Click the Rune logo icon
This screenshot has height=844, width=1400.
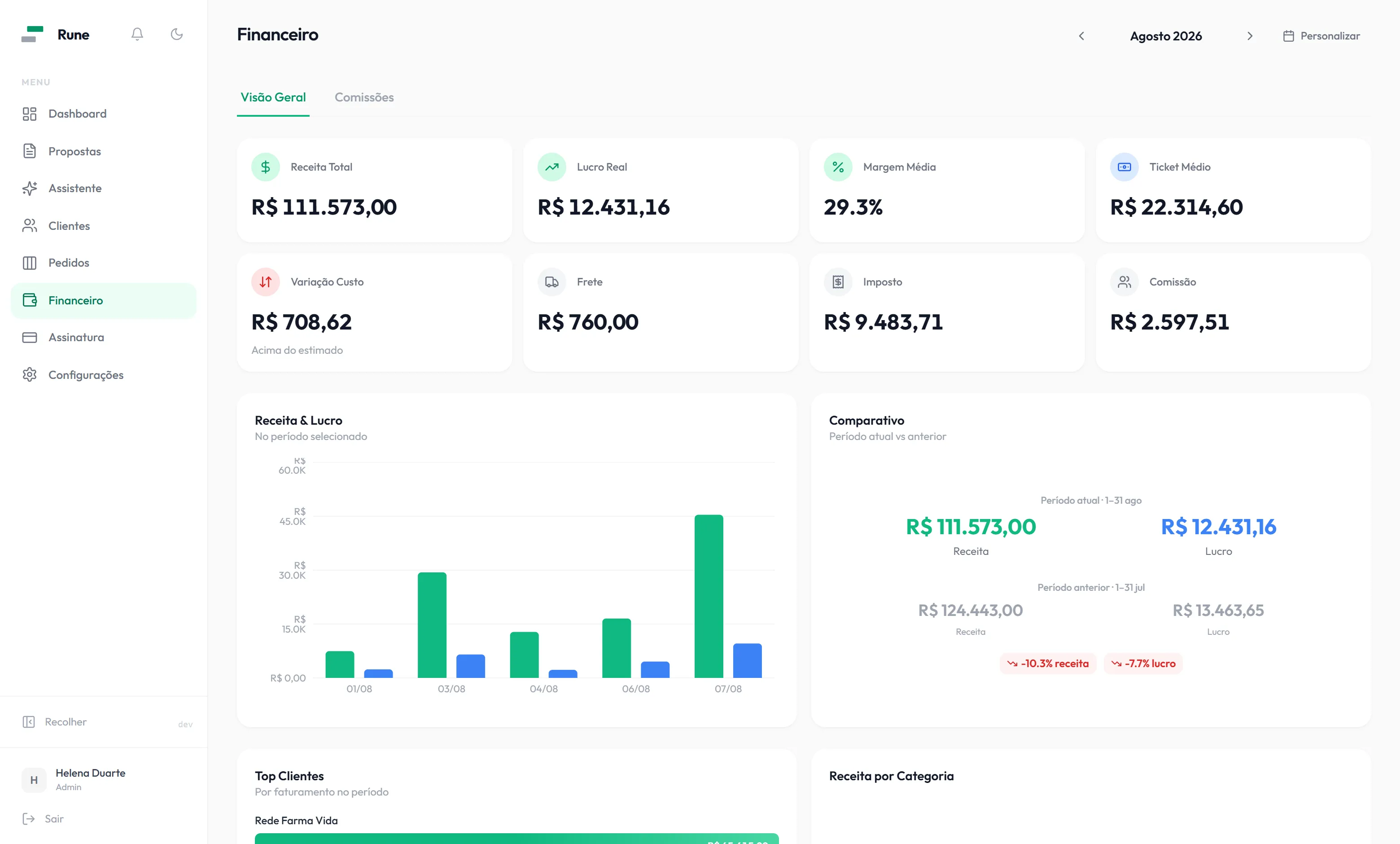click(32, 34)
